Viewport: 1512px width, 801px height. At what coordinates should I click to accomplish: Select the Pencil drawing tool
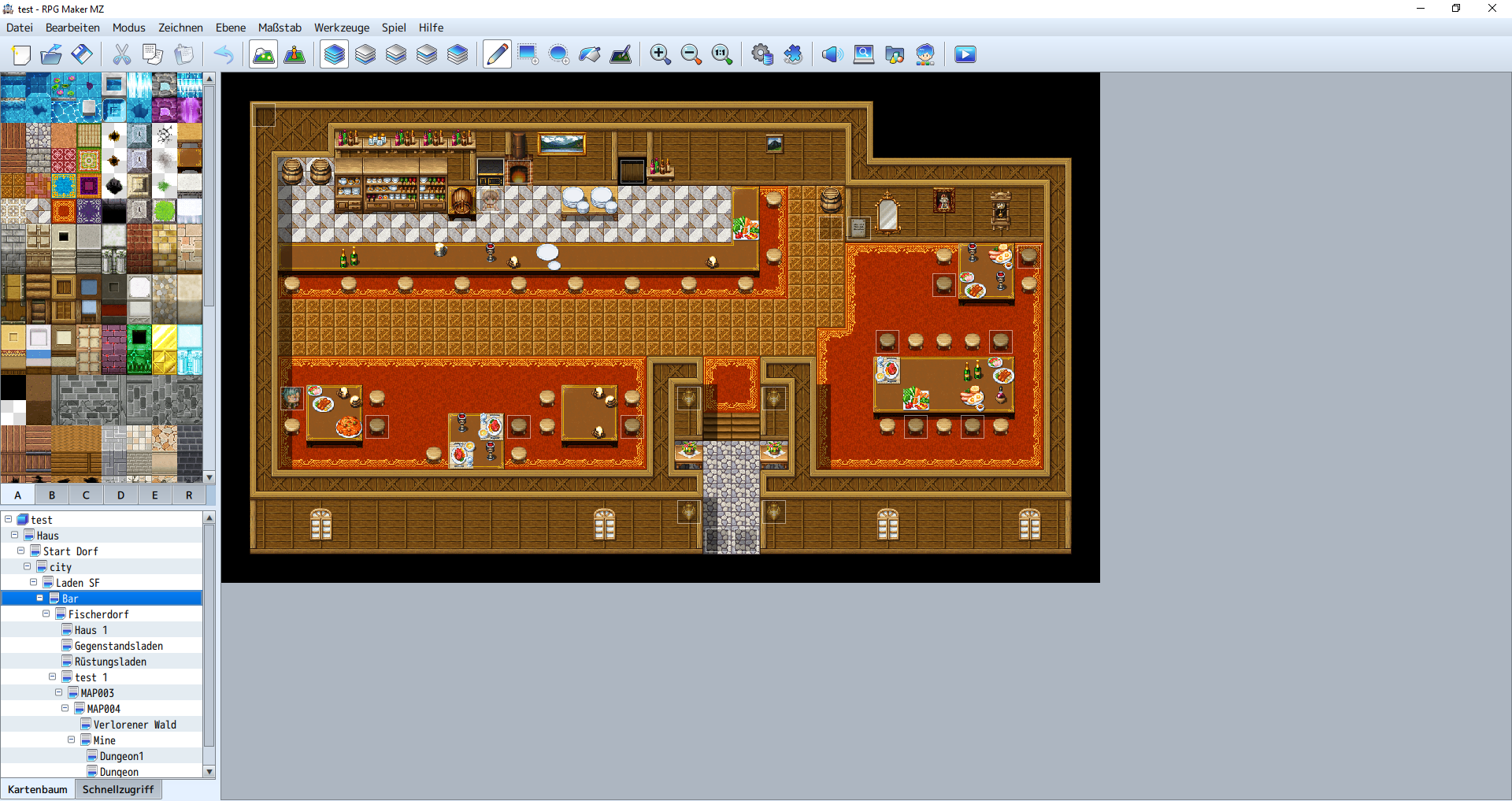pos(497,54)
